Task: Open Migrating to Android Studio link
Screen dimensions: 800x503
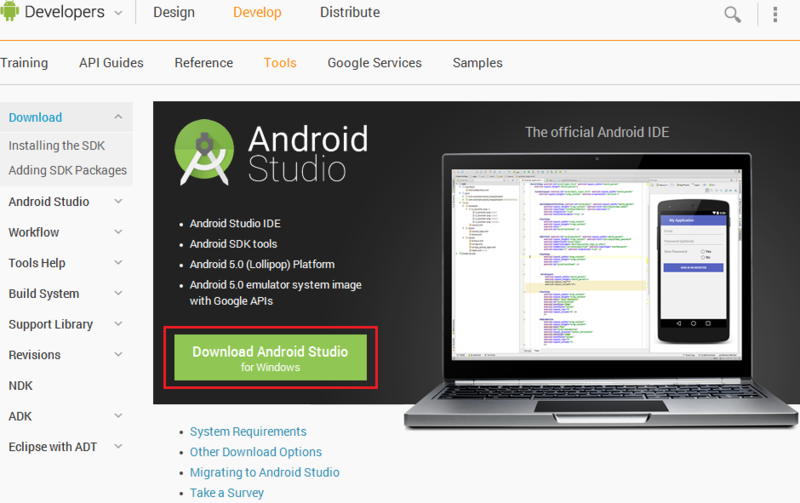Action: (264, 472)
